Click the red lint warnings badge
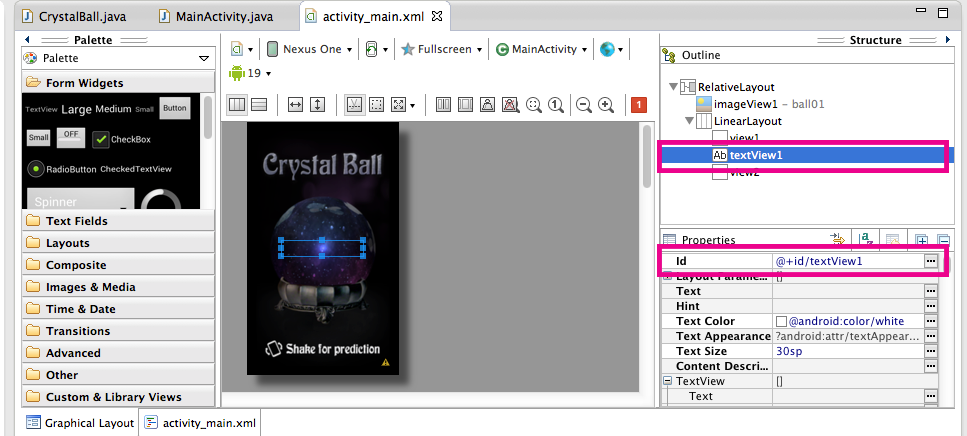967x436 pixels. (x=639, y=105)
